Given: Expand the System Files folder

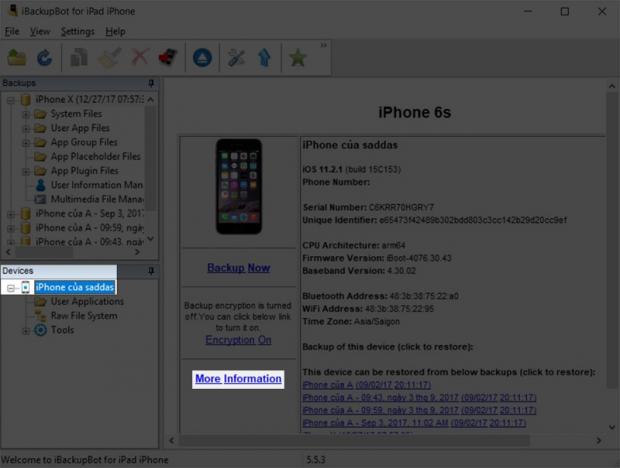Looking at the screenshot, I should click(x=26, y=115).
